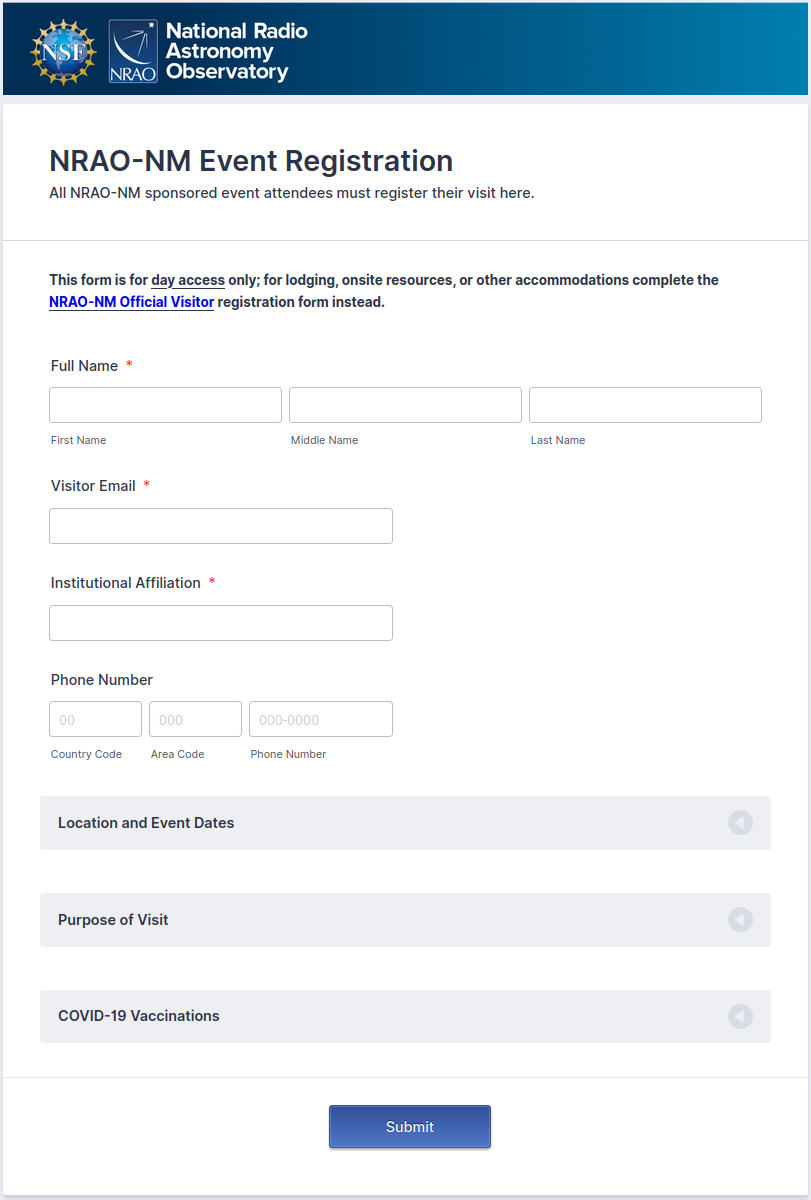Expand the Location and Event Dates section
811x1200 pixels.
click(146, 823)
